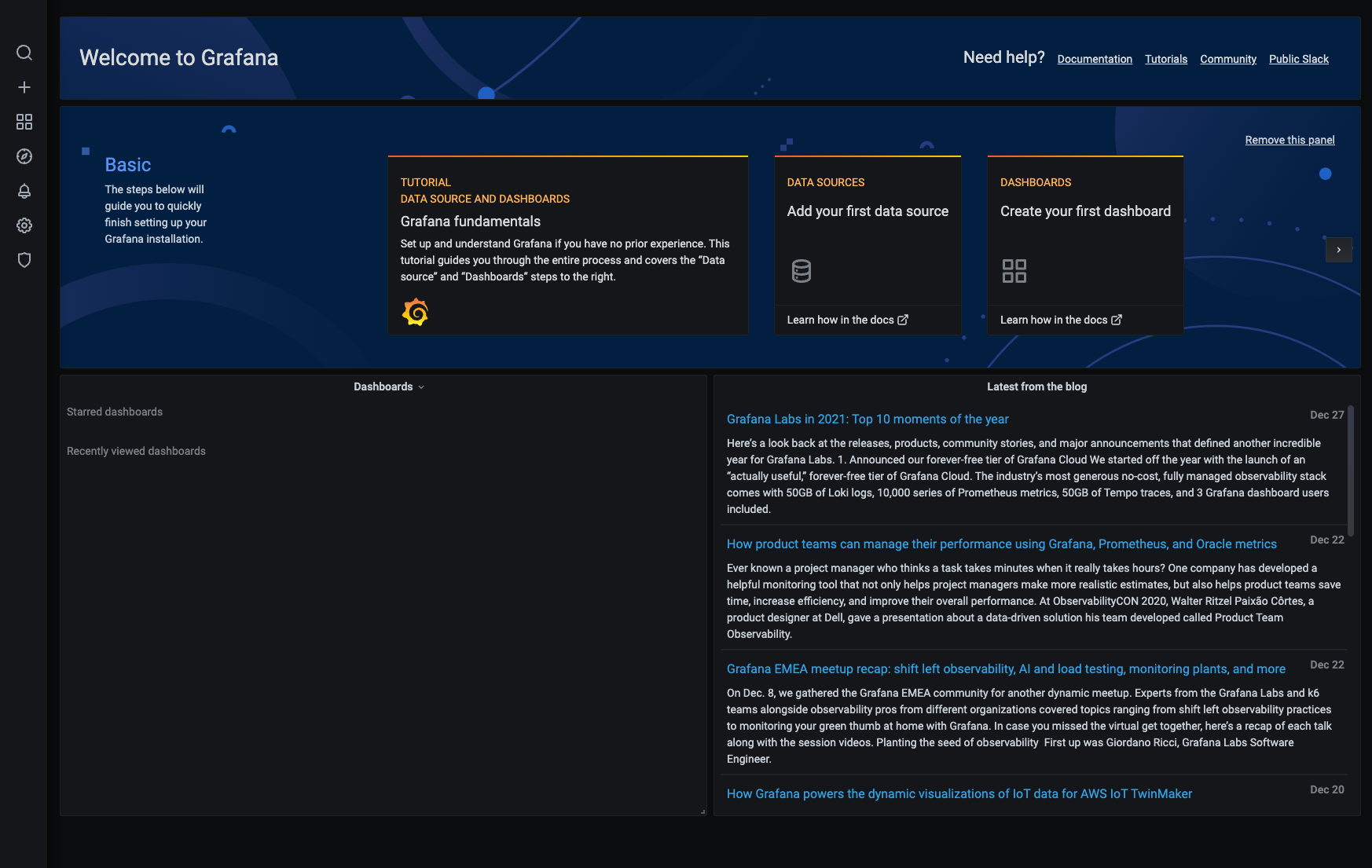
Task: Open Grafana EMEA meetup recap post
Action: 1006,669
